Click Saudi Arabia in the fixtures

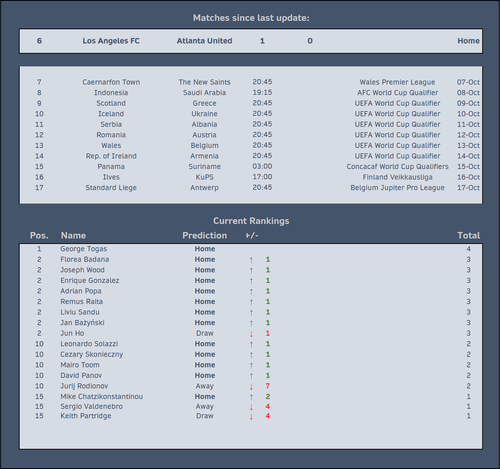click(x=204, y=93)
